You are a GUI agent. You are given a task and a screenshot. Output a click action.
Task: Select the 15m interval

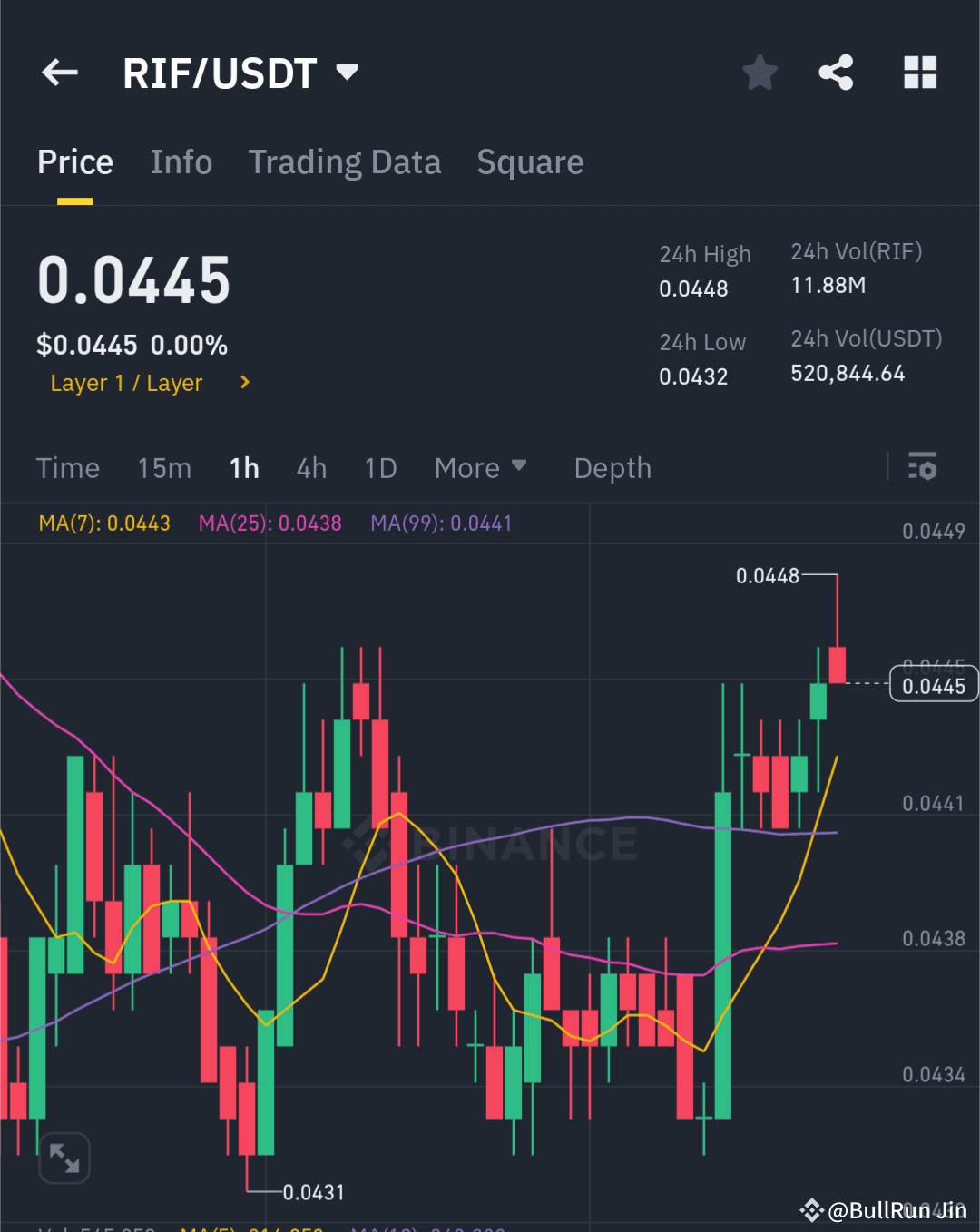click(164, 468)
